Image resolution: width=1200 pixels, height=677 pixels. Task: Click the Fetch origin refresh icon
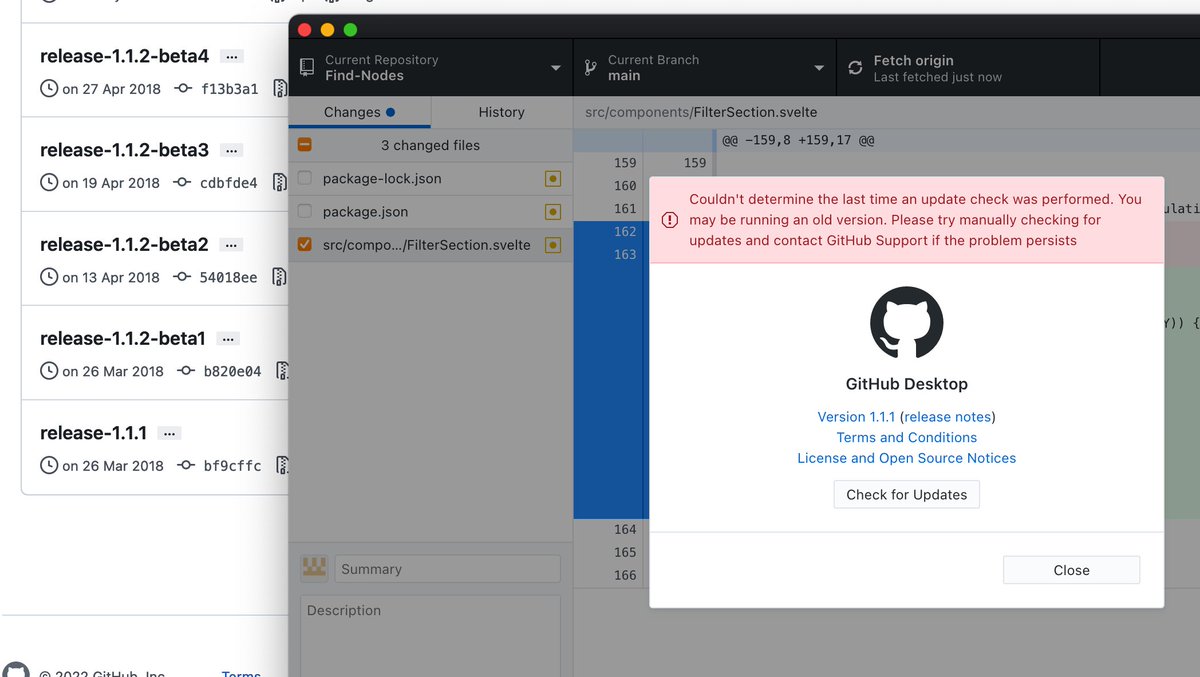tap(855, 67)
